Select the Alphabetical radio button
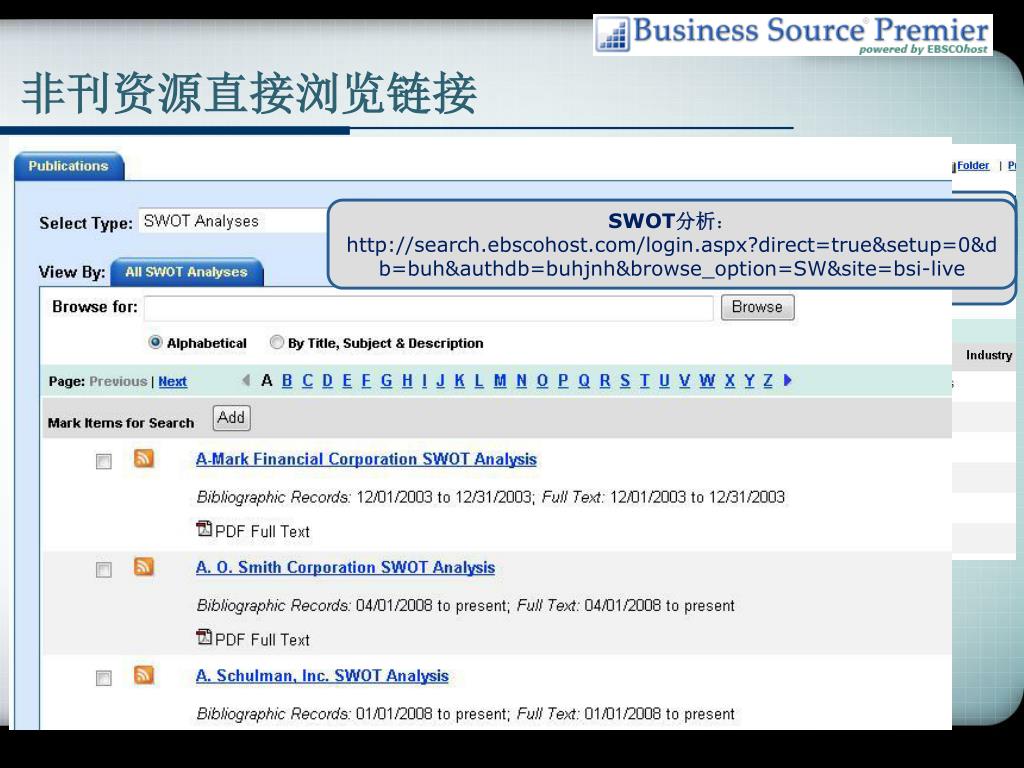The height and width of the screenshot is (768, 1024). (x=155, y=342)
